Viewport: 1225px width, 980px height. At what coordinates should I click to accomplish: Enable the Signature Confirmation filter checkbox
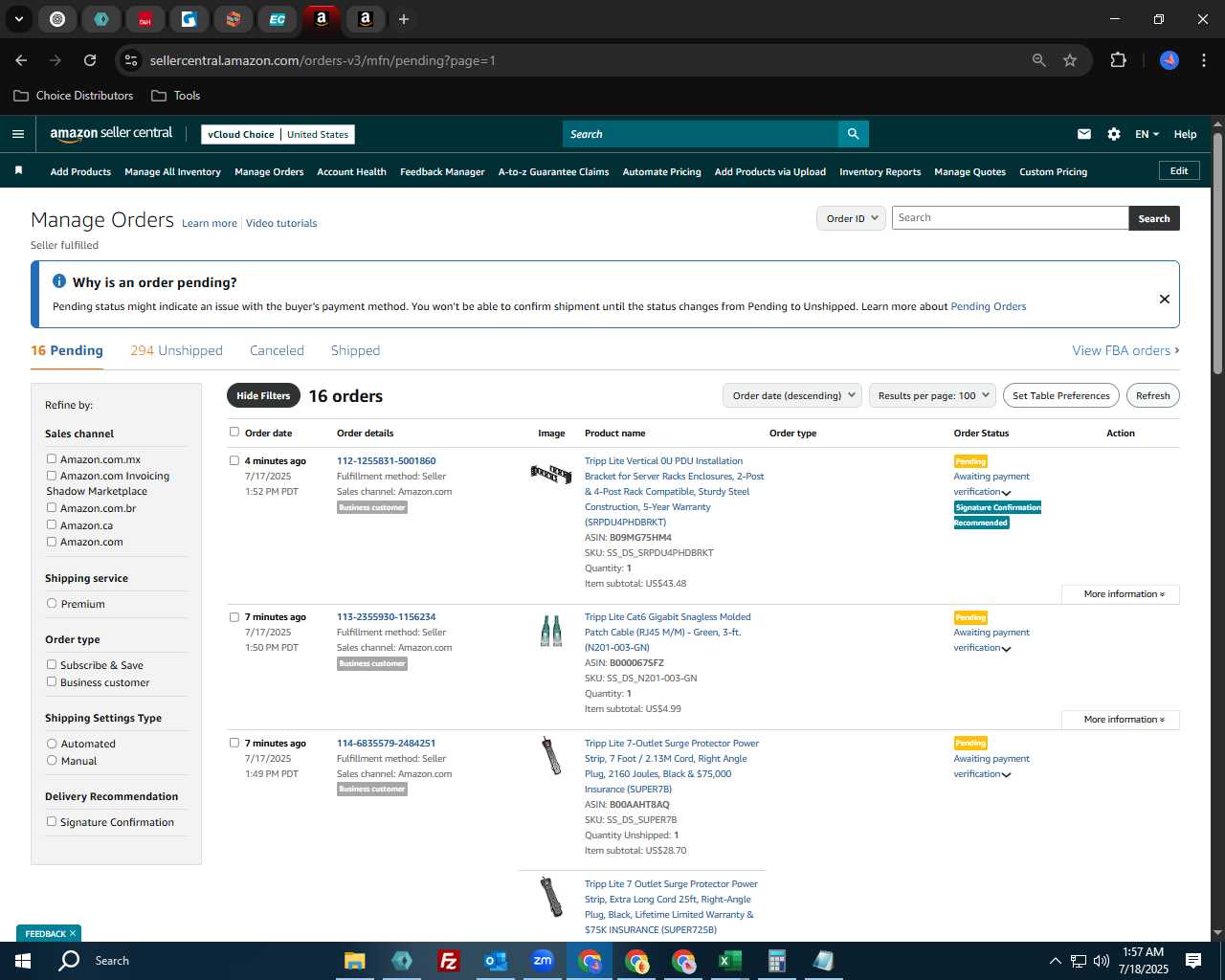pyautogui.click(x=52, y=821)
